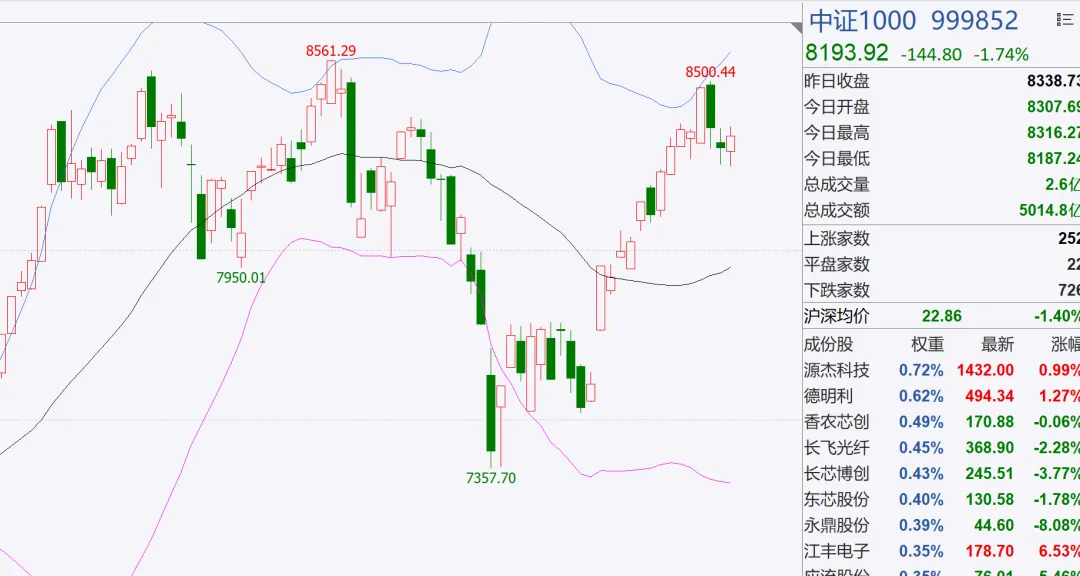Sort constituents by 涨幅 column
The width and height of the screenshot is (1080, 576).
pyautogui.click(x=1065, y=344)
